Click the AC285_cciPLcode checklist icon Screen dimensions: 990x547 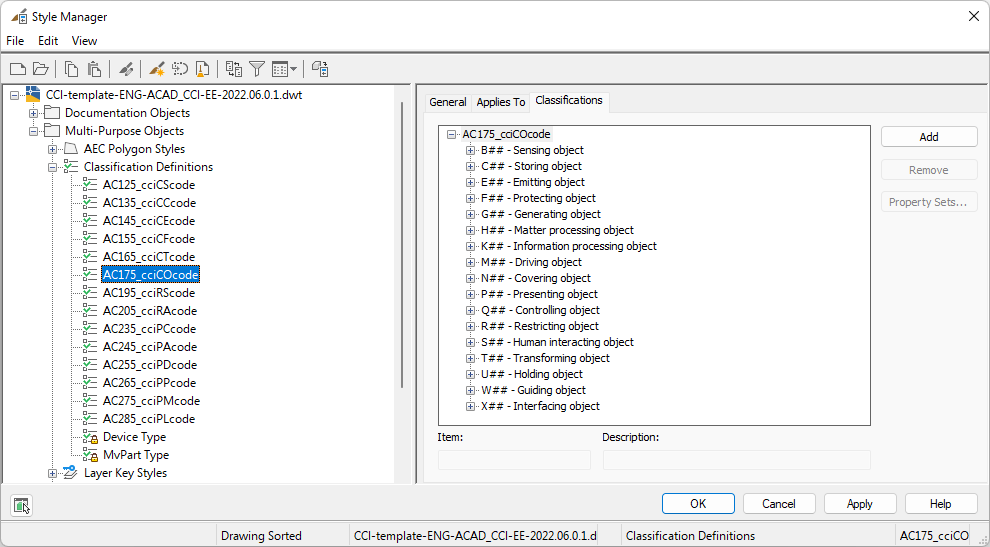[x=90, y=419]
